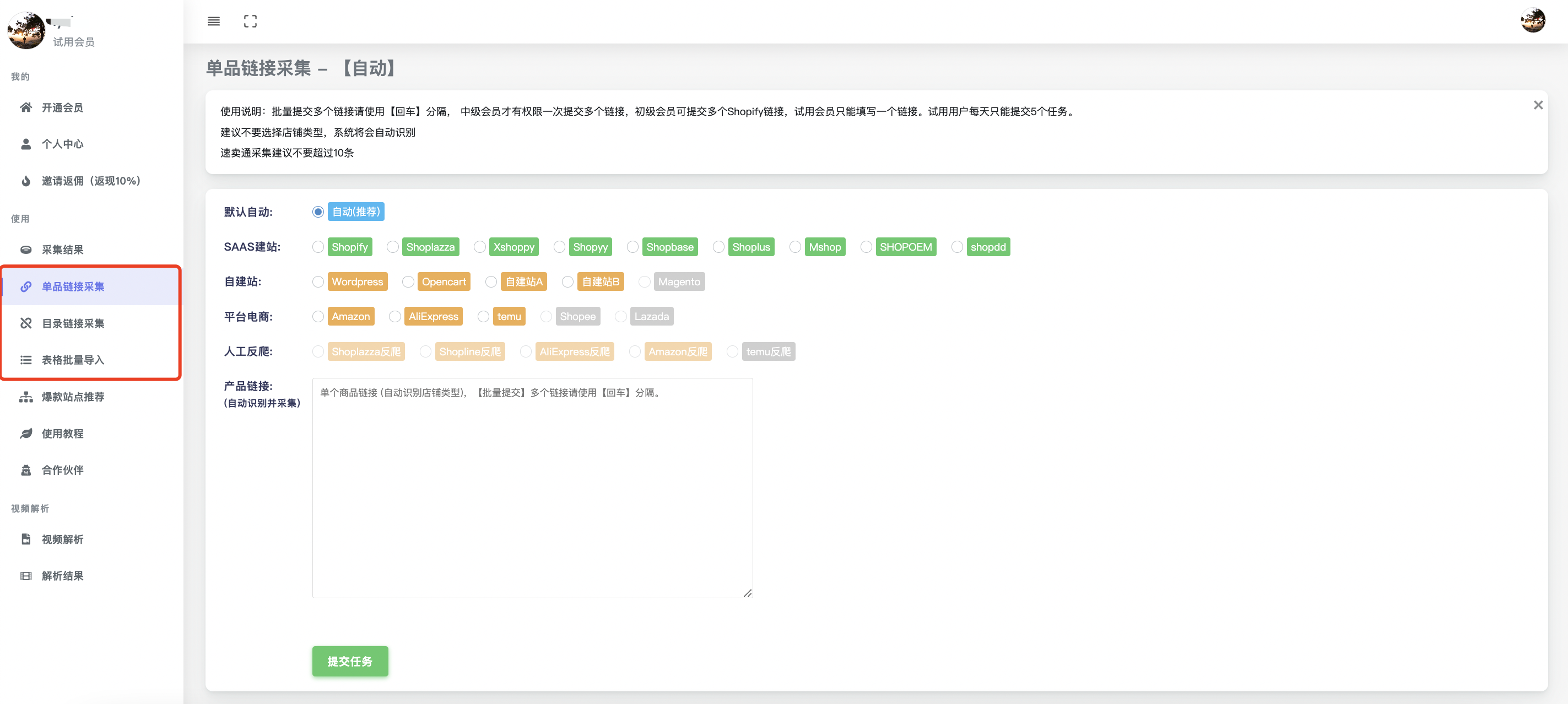
Task: Click the Shopline反爬 label tag
Action: (470, 351)
